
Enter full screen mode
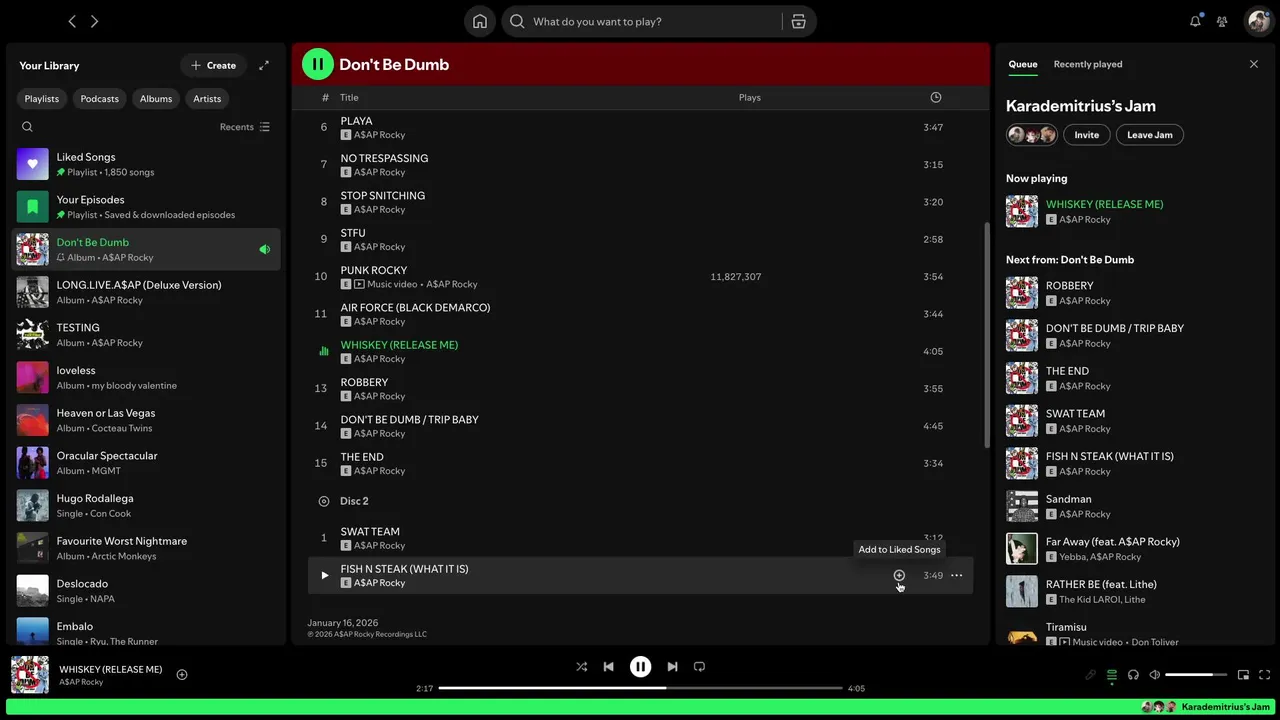point(1264,675)
